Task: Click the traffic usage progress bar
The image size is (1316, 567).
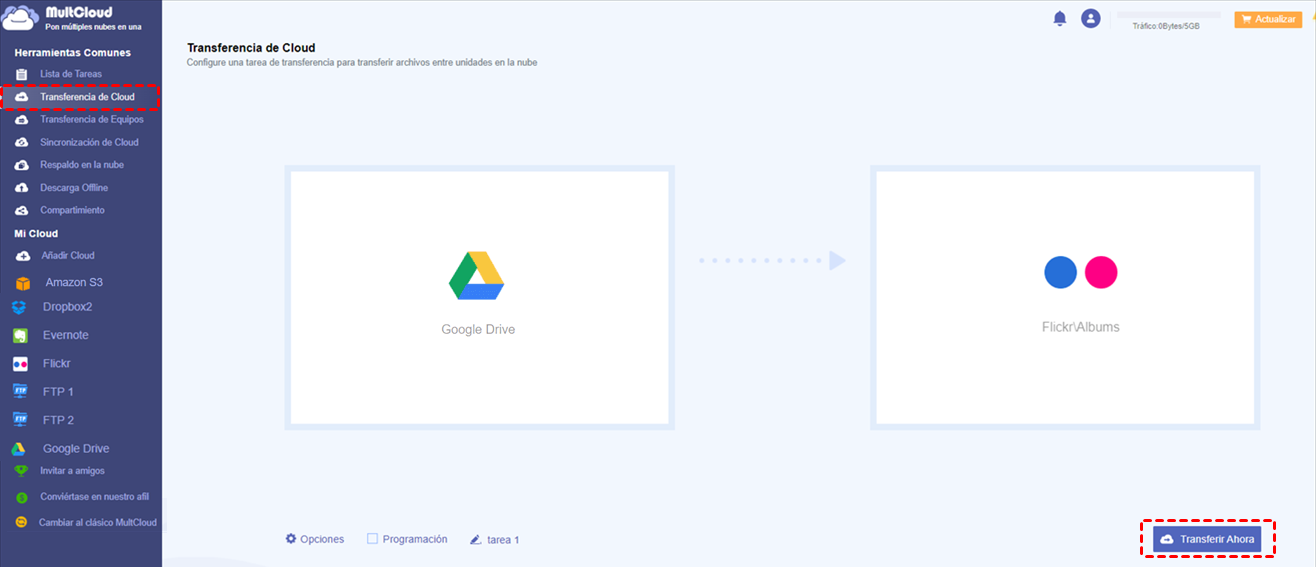Action: [x=1169, y=15]
